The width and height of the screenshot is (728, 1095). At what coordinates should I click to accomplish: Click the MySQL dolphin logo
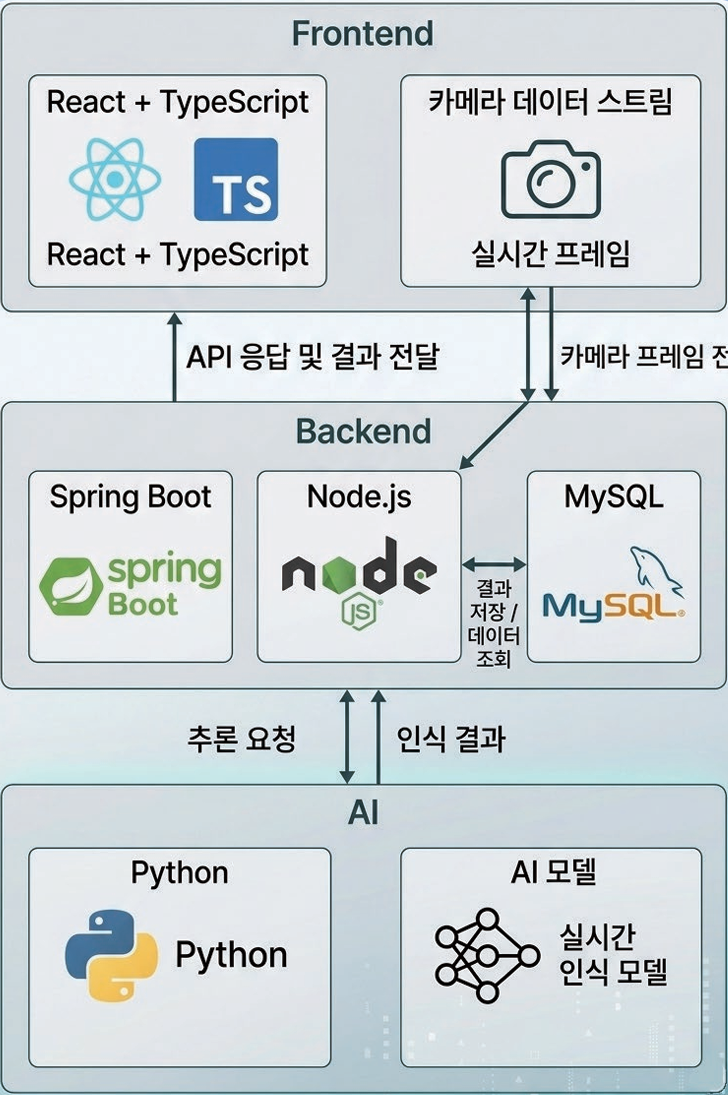point(613,584)
